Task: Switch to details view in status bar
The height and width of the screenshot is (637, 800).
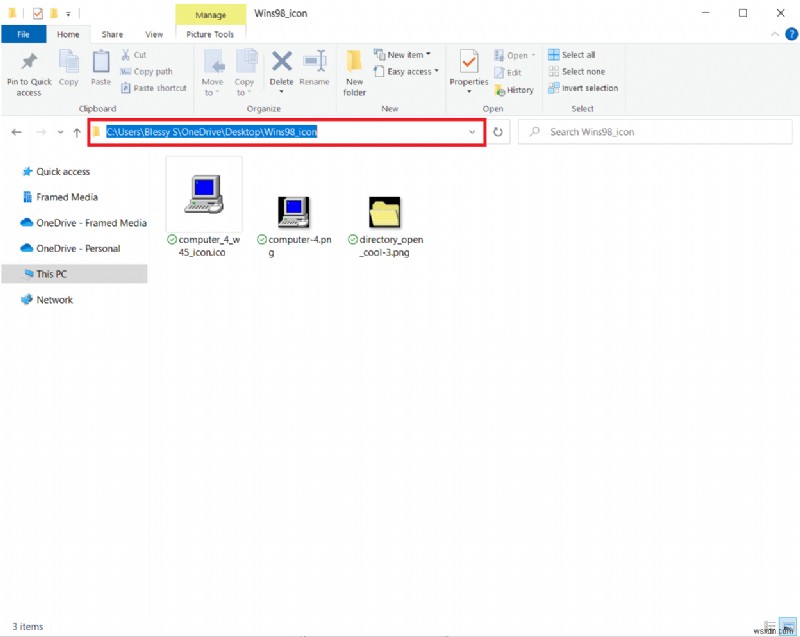Action: pyautogui.click(x=769, y=626)
